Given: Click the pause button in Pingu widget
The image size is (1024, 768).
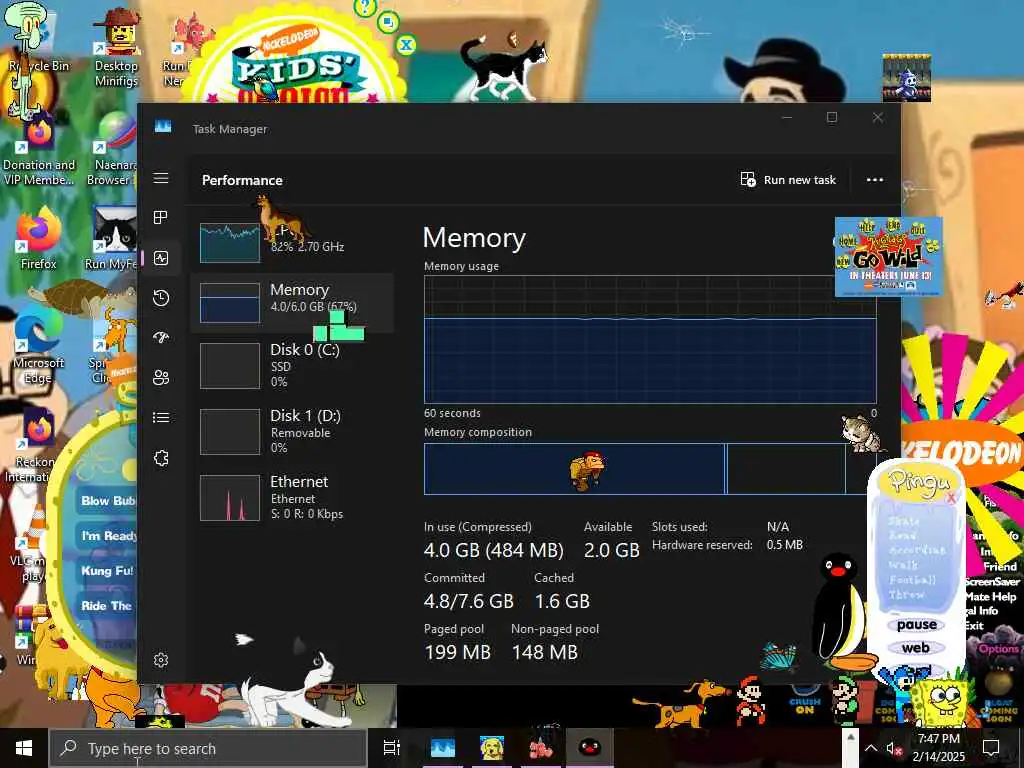Looking at the screenshot, I should (916, 625).
